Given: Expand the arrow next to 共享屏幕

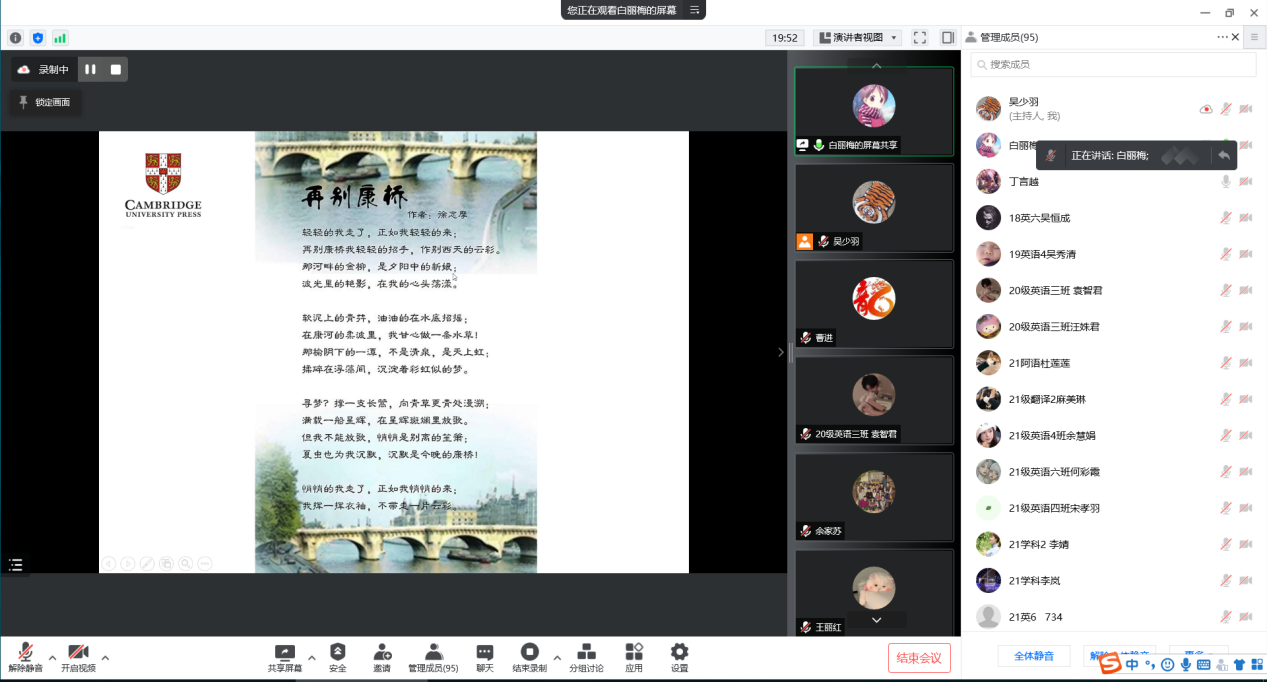Looking at the screenshot, I should tap(311, 657).
